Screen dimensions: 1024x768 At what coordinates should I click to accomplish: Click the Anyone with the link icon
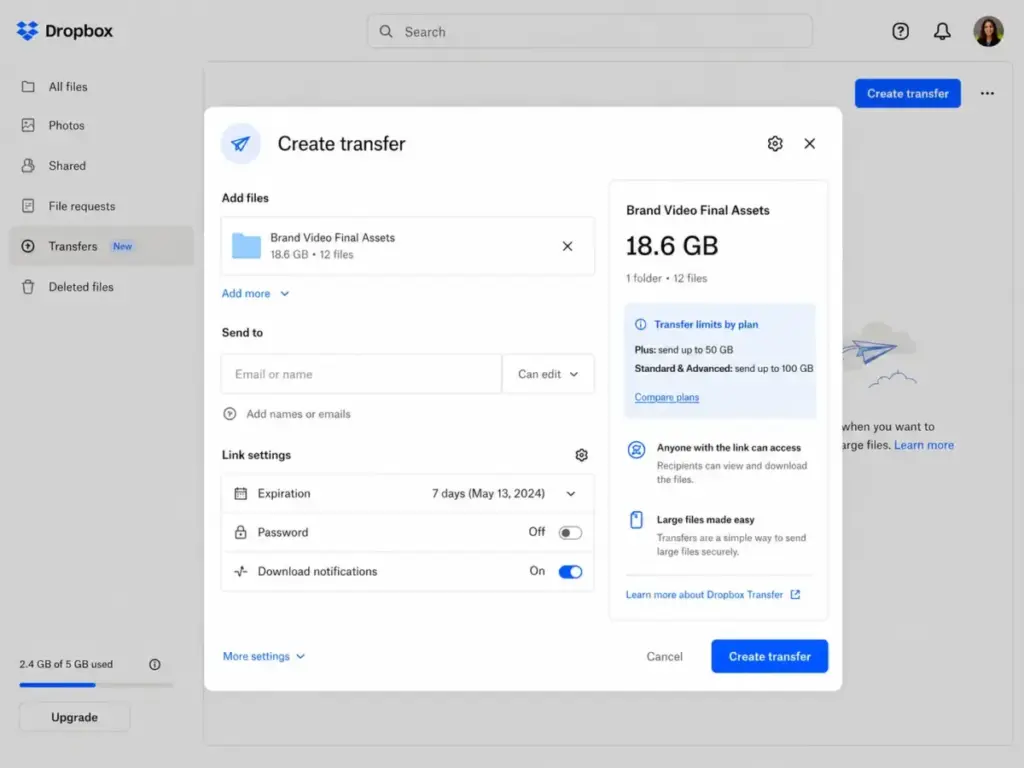click(636, 449)
